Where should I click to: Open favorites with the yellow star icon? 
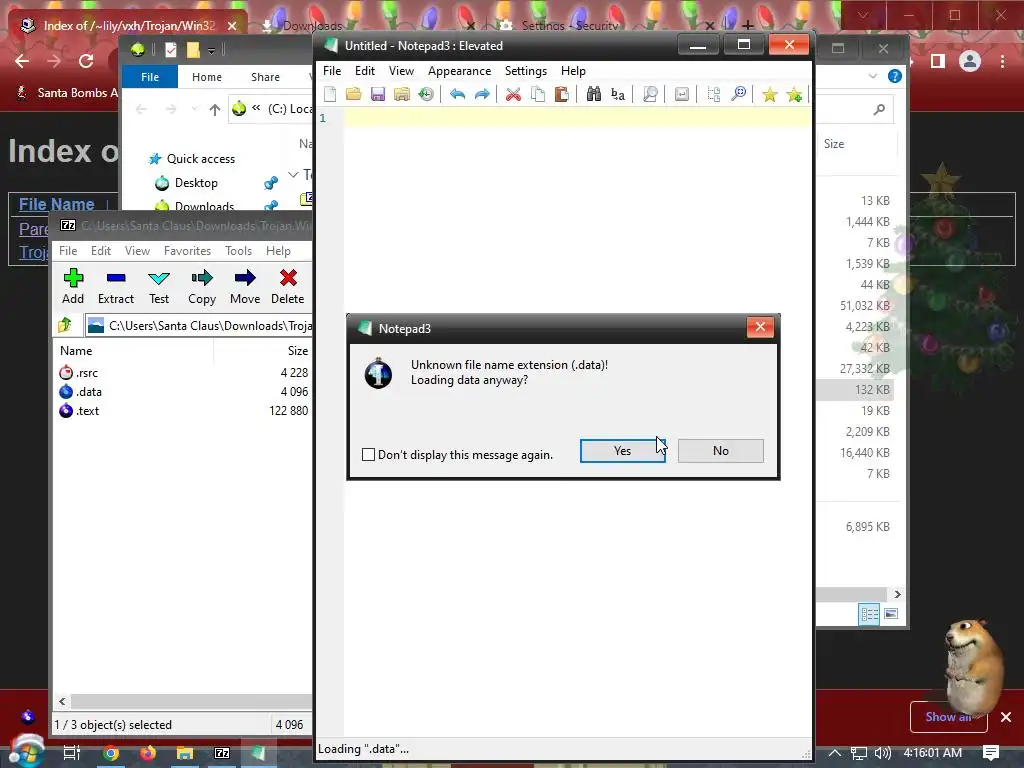[769, 94]
